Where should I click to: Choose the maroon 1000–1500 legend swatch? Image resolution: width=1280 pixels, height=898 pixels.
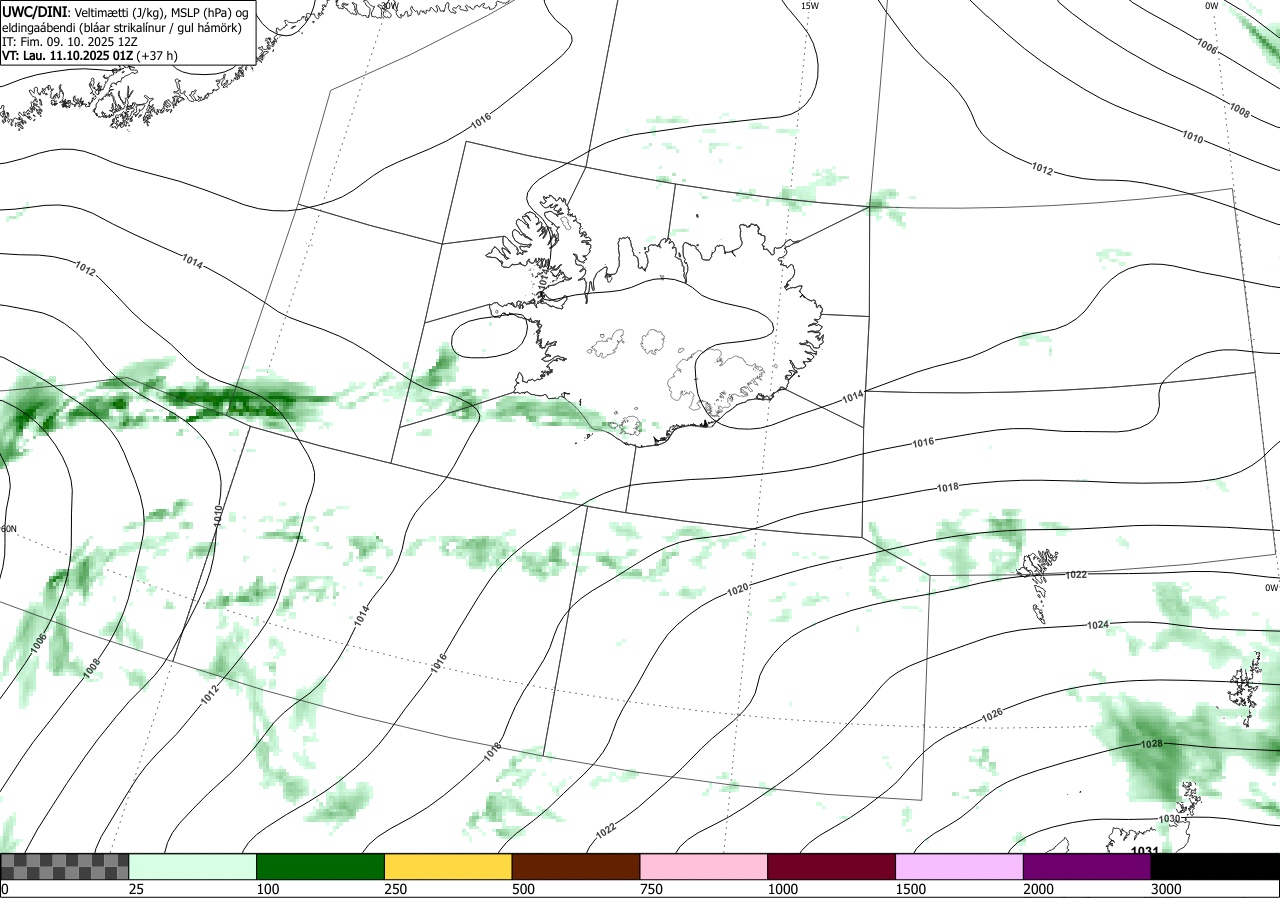(832, 866)
